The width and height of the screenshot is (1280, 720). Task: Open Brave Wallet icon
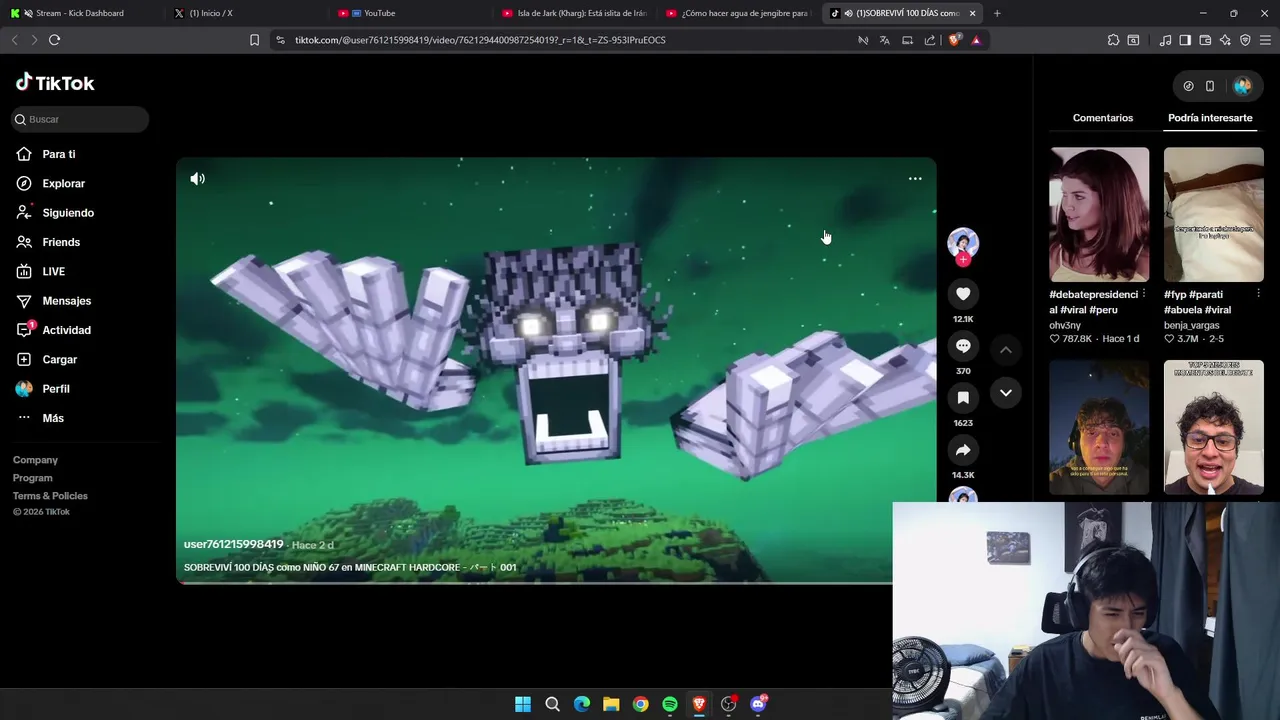click(1205, 40)
